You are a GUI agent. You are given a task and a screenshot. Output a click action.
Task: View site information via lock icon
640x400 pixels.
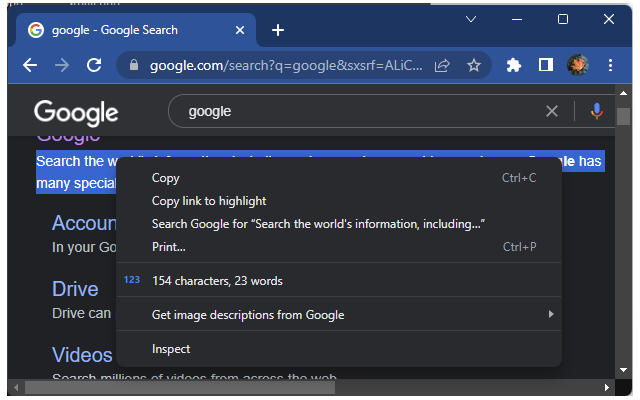[134, 65]
